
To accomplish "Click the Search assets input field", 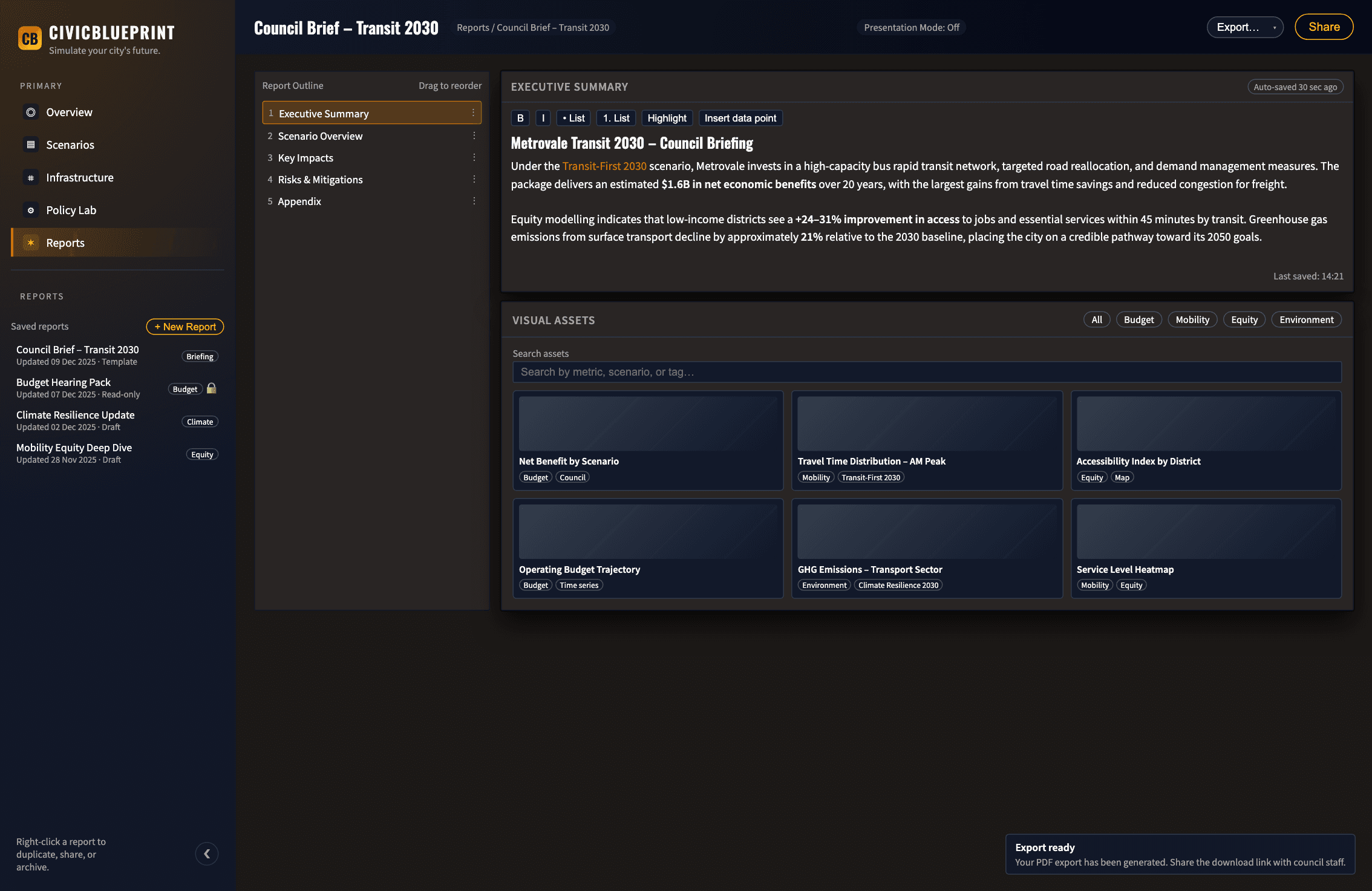I will click(x=926, y=372).
